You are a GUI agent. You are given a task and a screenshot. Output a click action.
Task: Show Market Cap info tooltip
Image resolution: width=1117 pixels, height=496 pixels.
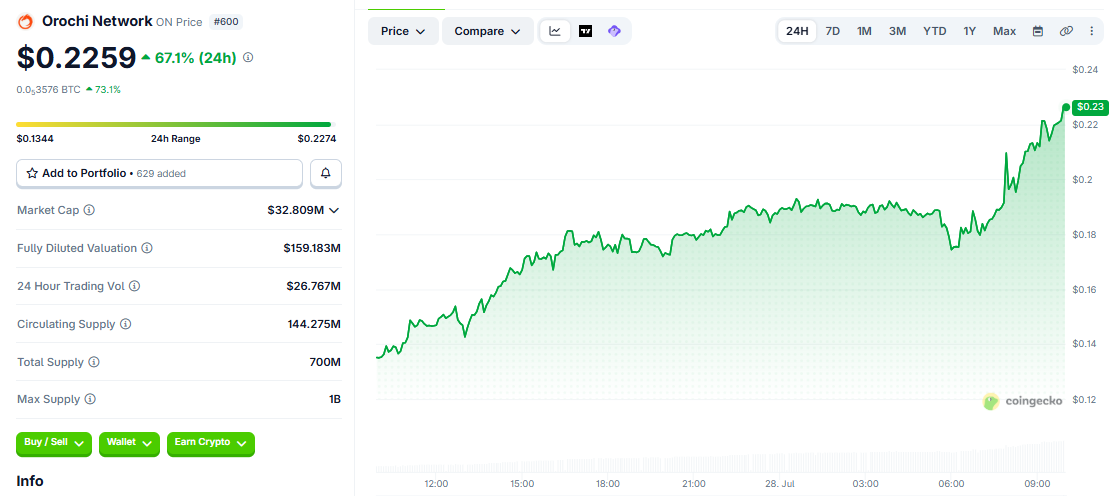click(89, 210)
